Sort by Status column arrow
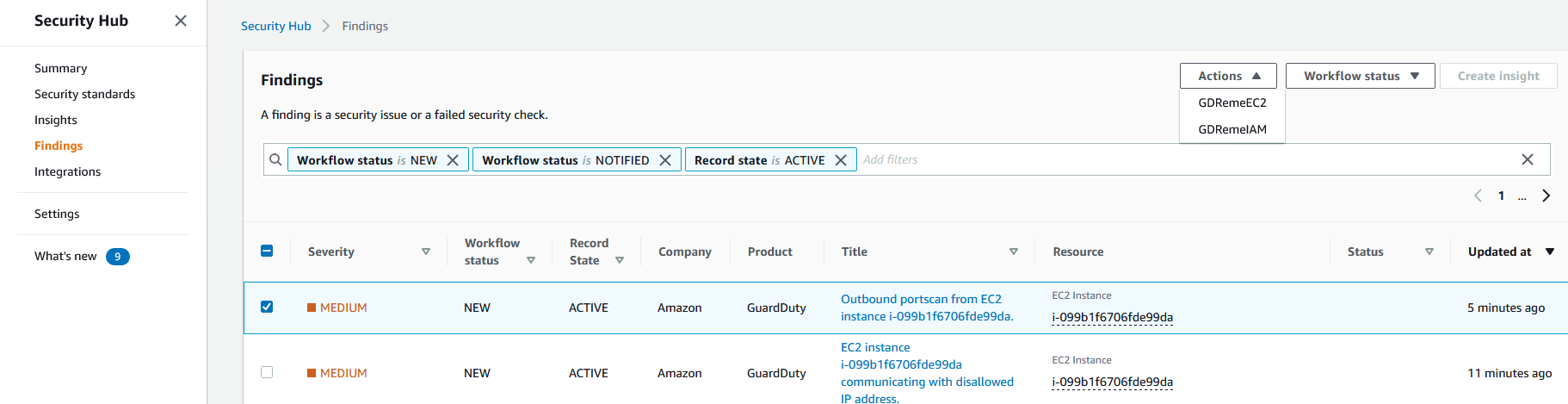This screenshot has width=1568, height=404. 1429,252
